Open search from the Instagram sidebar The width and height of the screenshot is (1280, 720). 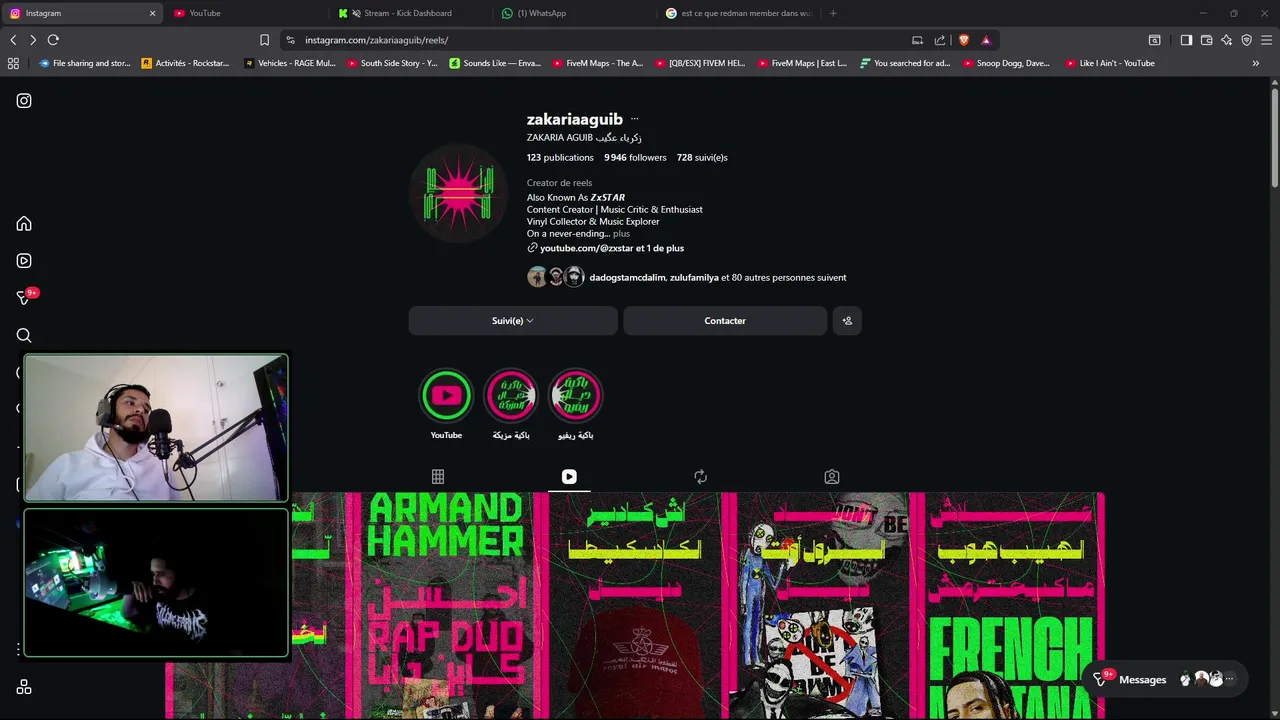[24, 336]
